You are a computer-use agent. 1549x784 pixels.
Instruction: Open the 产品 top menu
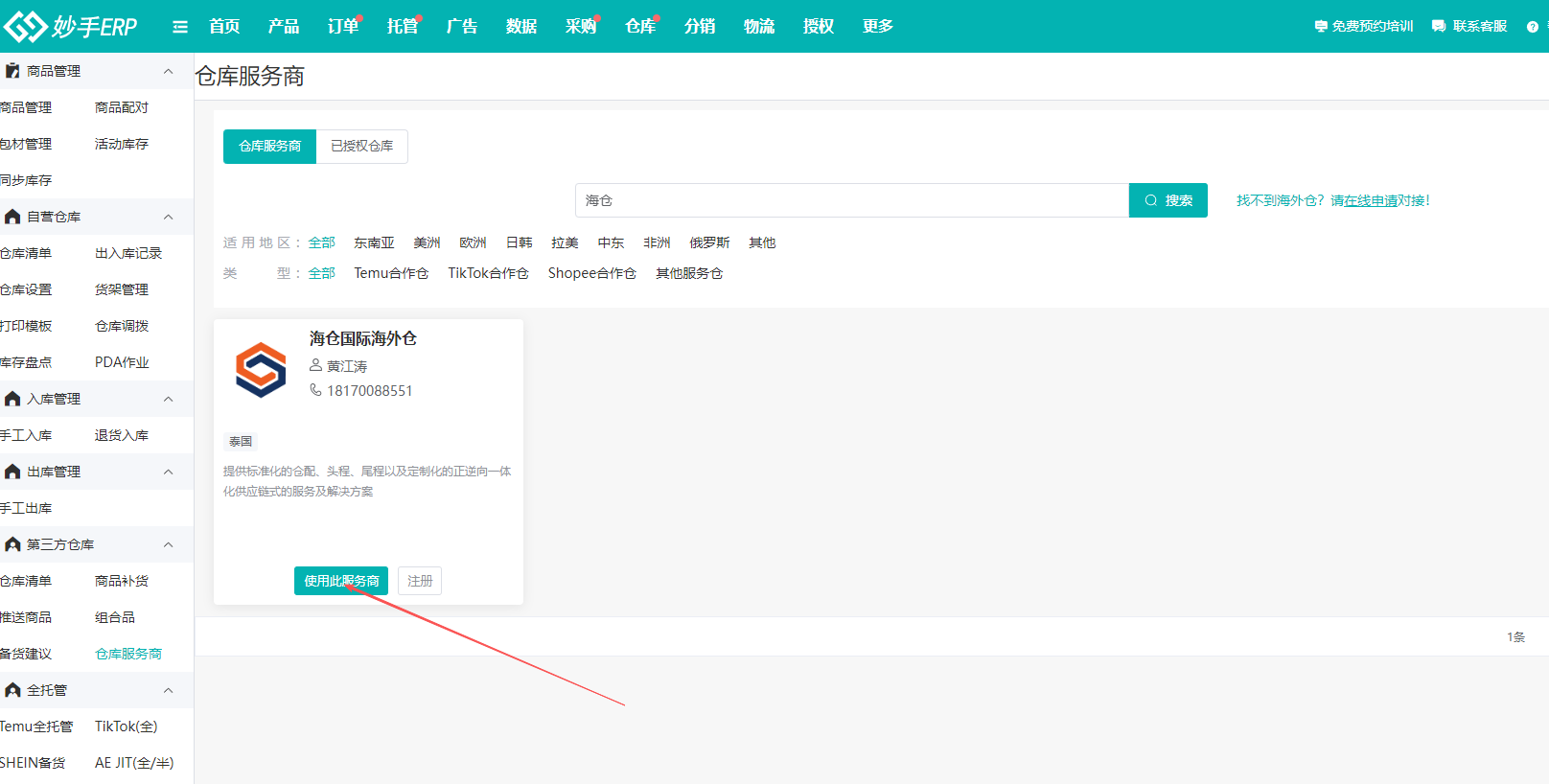[284, 26]
